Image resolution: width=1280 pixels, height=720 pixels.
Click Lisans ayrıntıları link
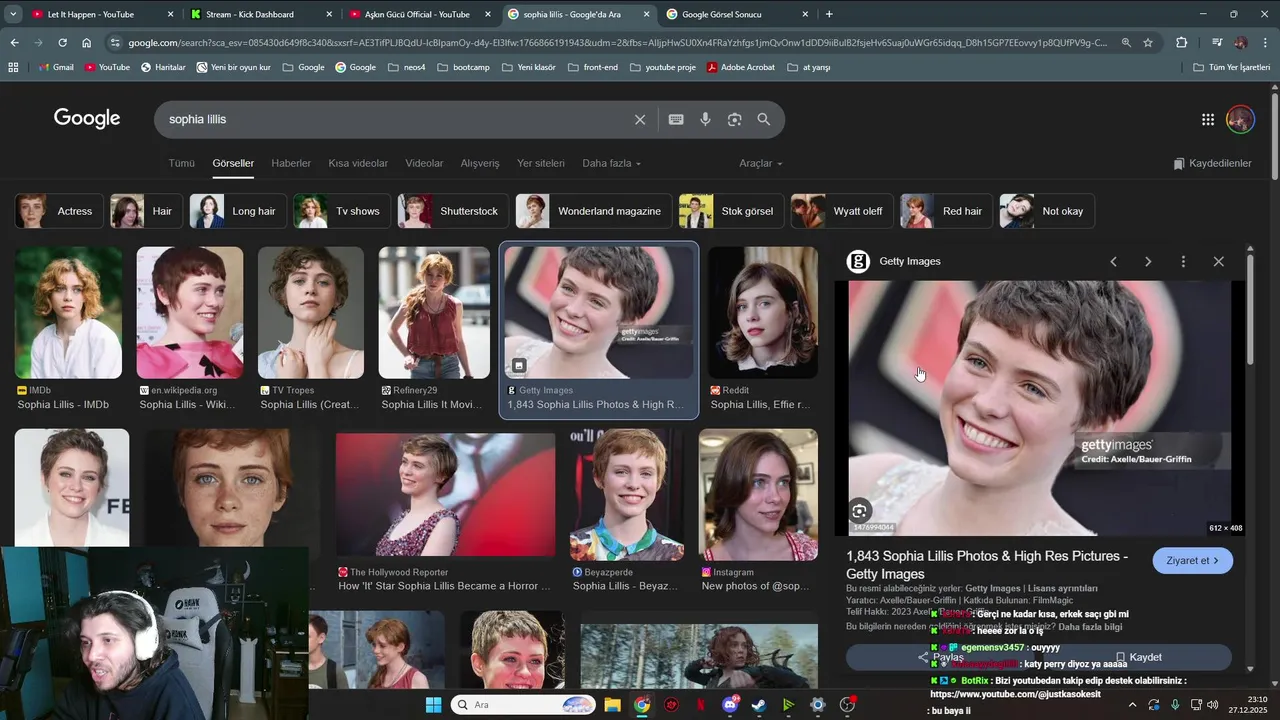pos(1062,588)
